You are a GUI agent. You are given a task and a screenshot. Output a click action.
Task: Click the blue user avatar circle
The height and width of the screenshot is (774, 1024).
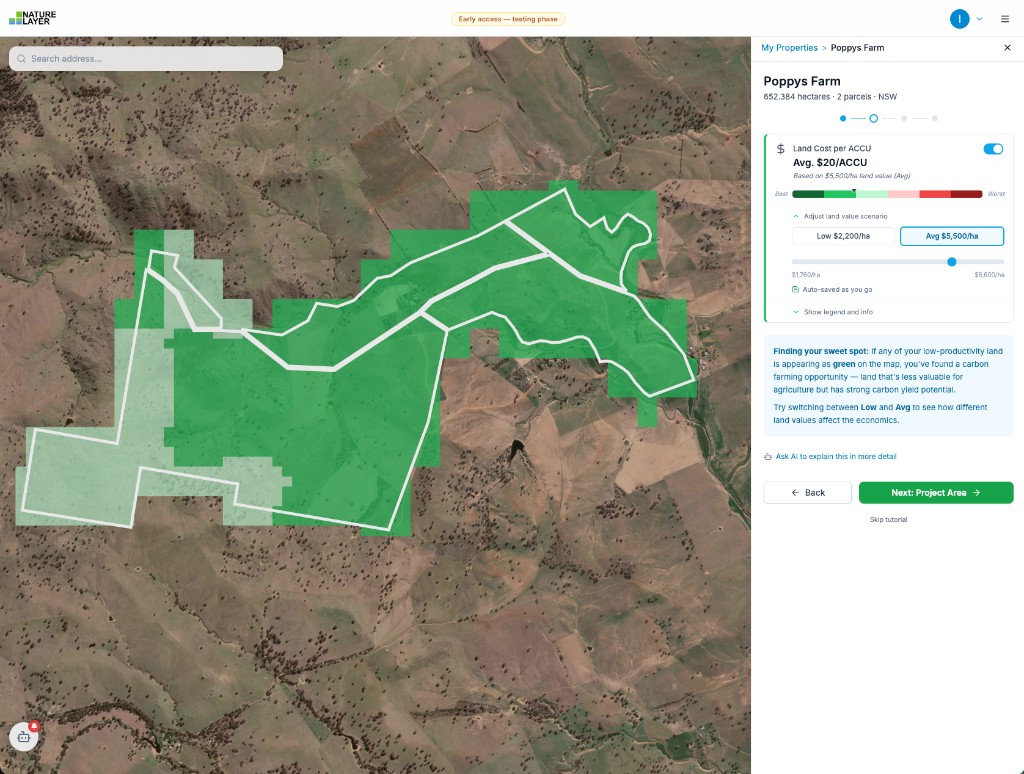coord(958,18)
